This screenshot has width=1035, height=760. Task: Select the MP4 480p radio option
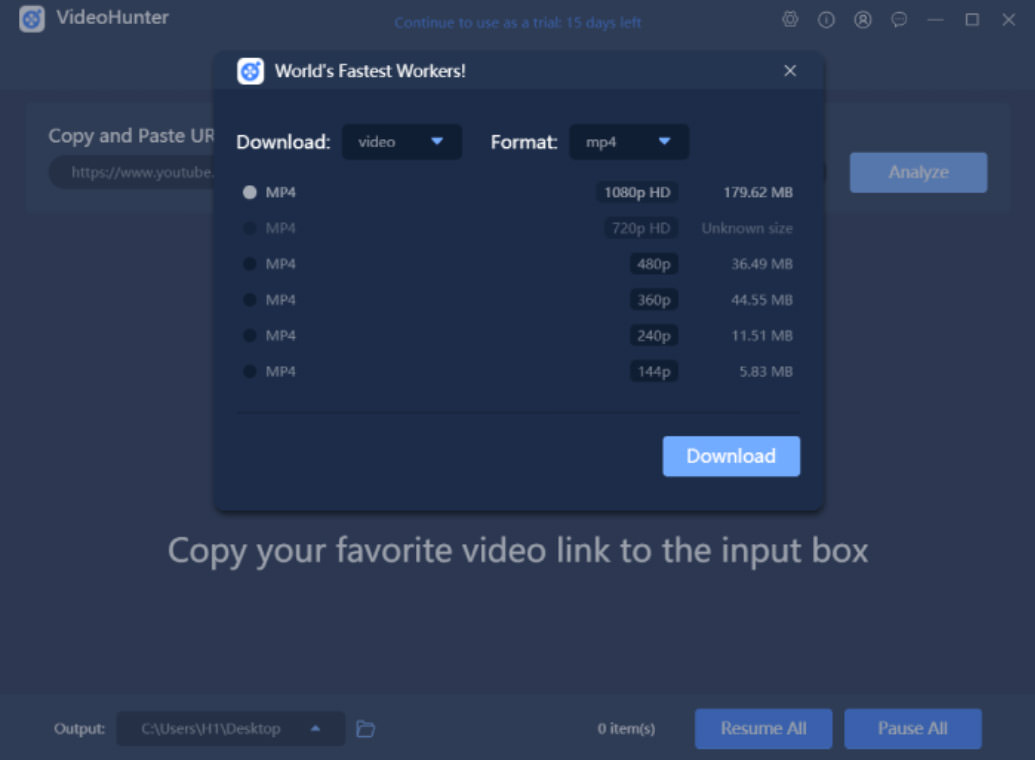(250, 264)
